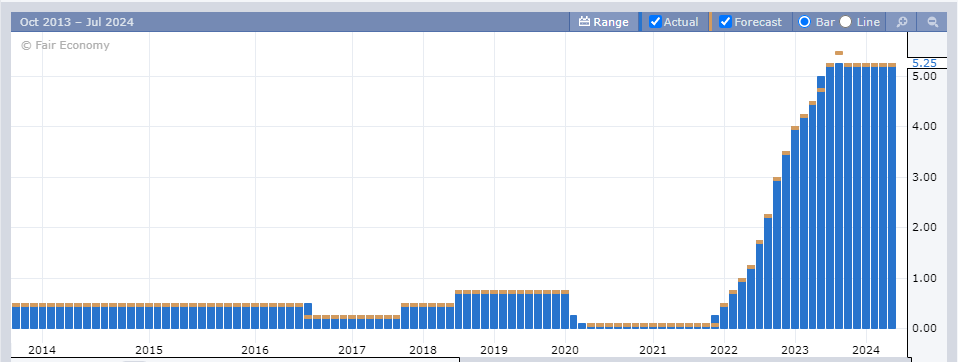Click the blue Actual color indicator strip
This screenshot has width=958, height=362.
640,22
